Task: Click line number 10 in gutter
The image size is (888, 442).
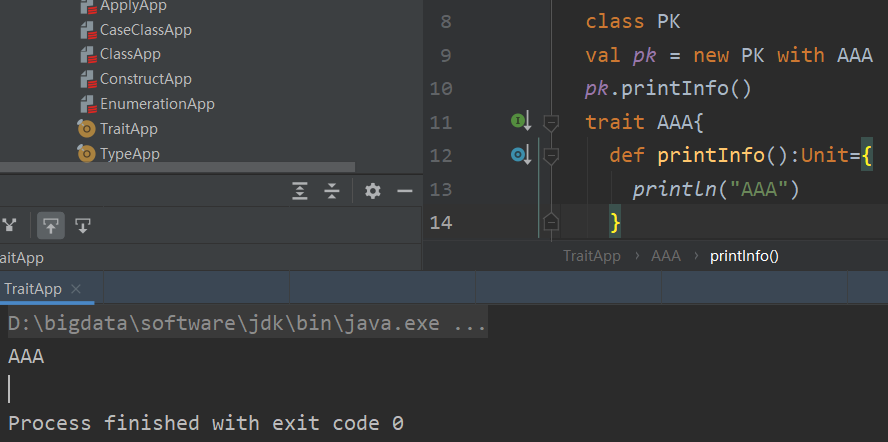Action: pos(441,89)
